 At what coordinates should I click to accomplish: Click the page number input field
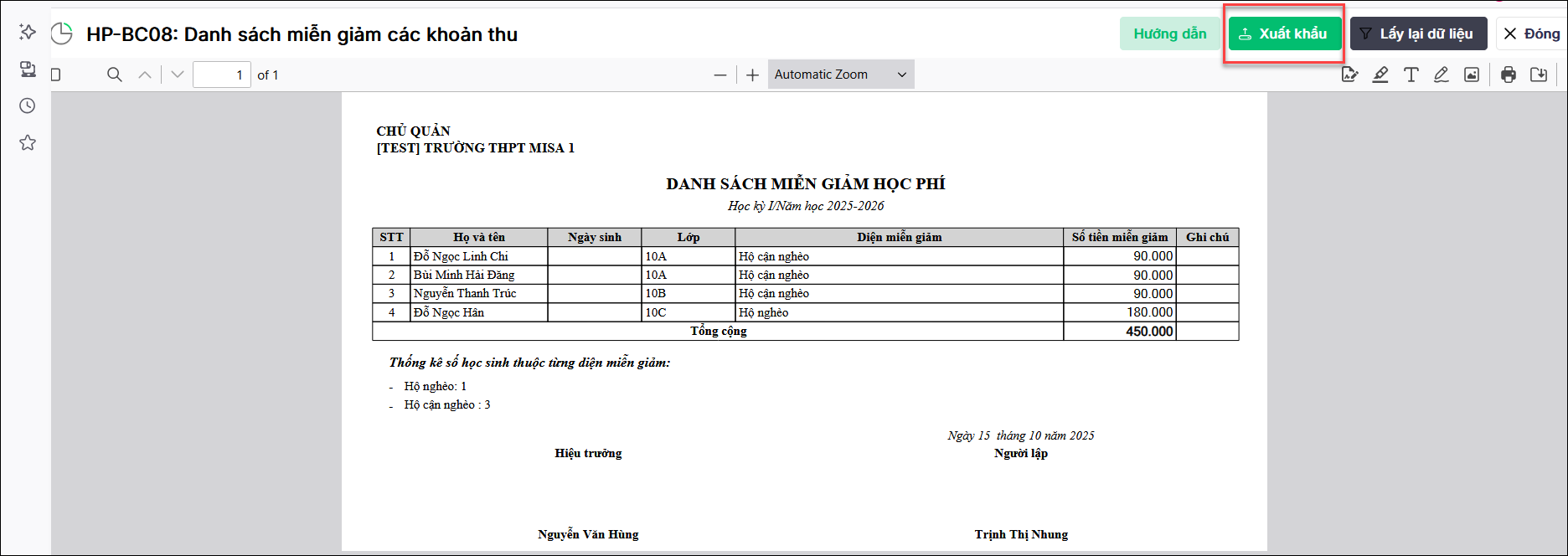[x=222, y=75]
